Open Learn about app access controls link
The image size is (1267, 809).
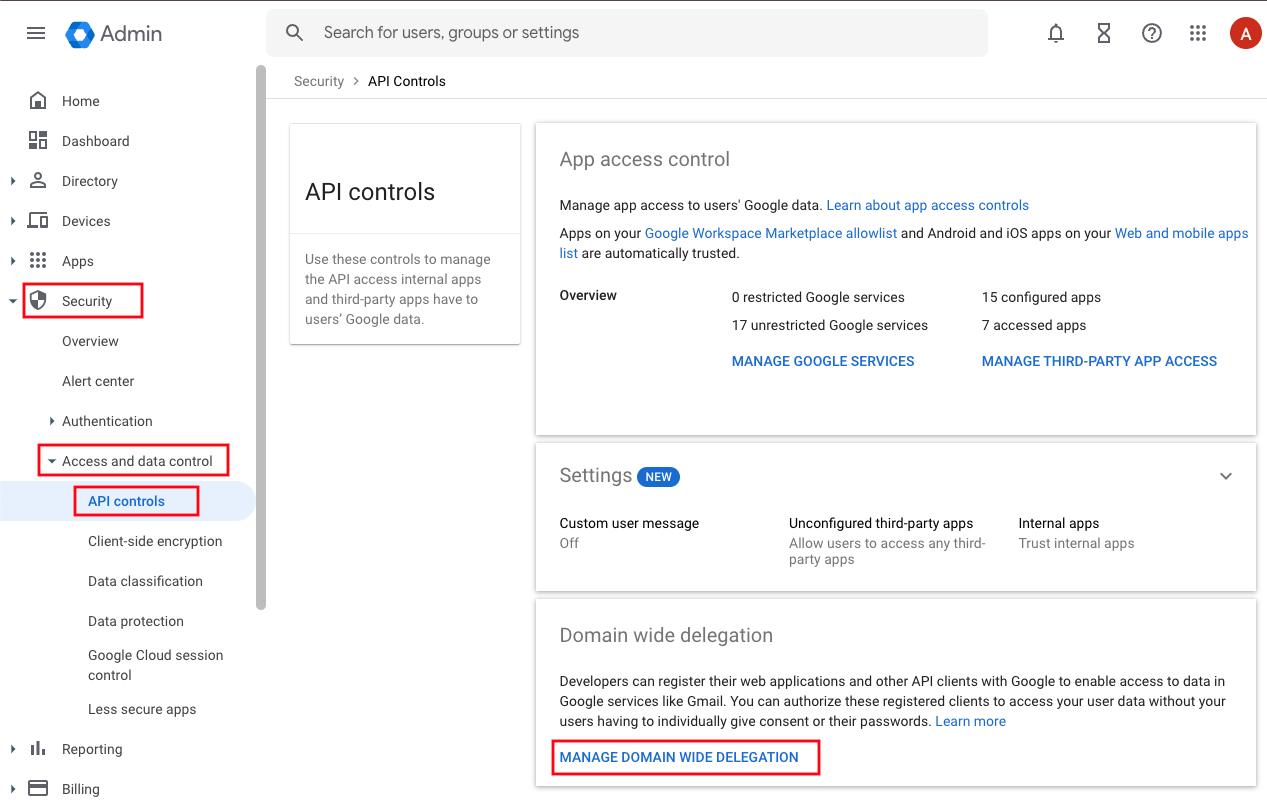pos(927,205)
